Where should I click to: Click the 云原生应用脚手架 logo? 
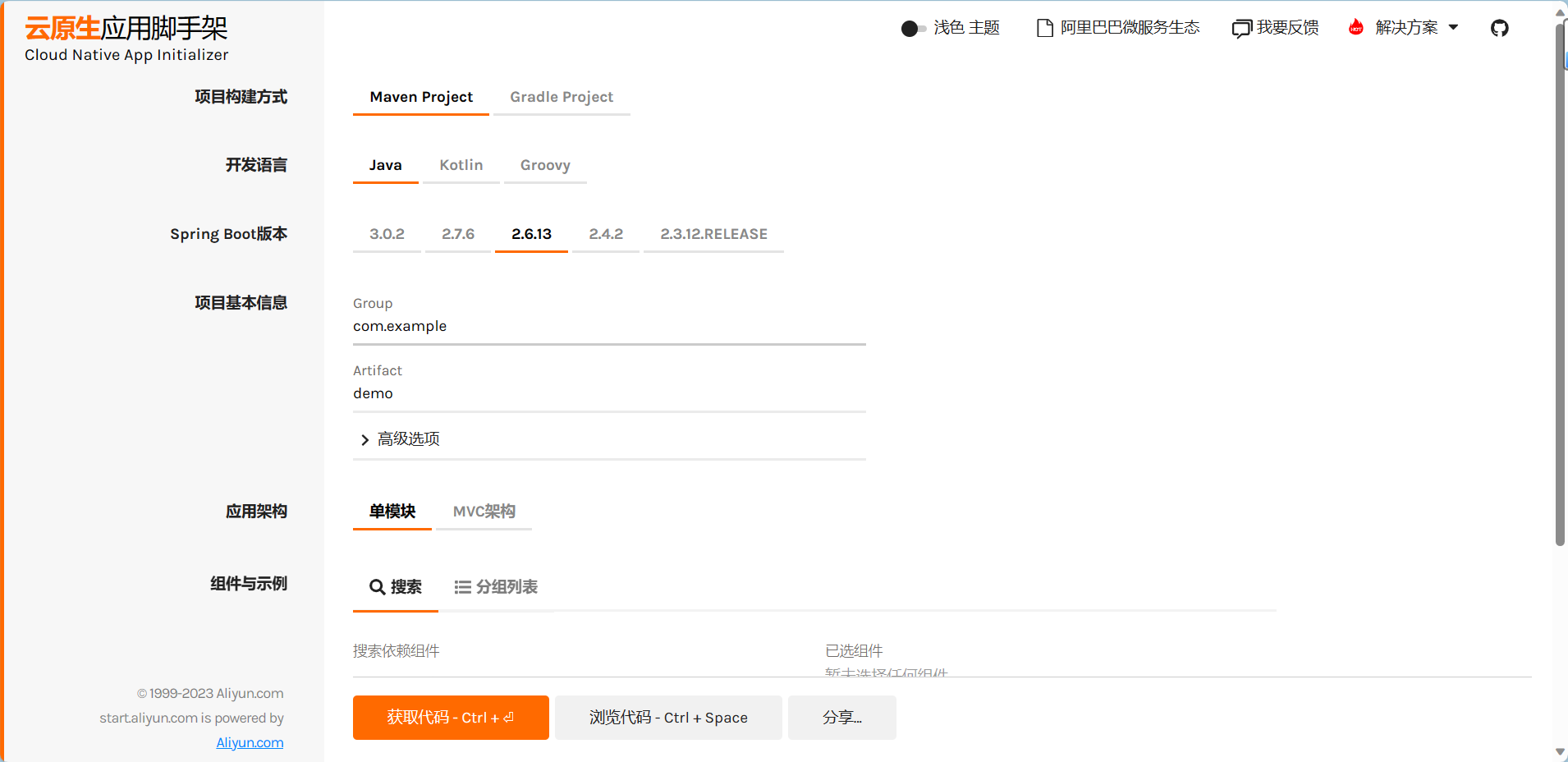(126, 39)
